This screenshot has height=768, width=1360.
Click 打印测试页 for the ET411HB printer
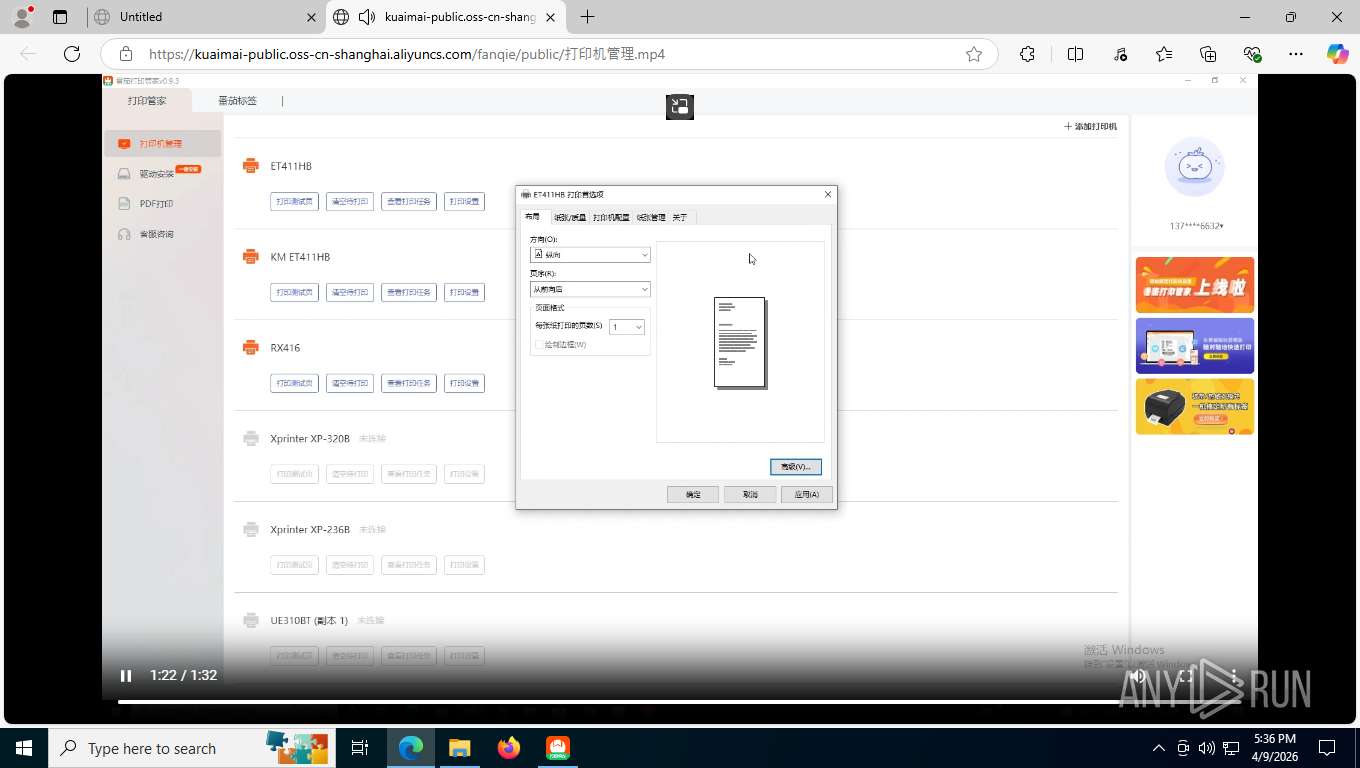coord(295,201)
